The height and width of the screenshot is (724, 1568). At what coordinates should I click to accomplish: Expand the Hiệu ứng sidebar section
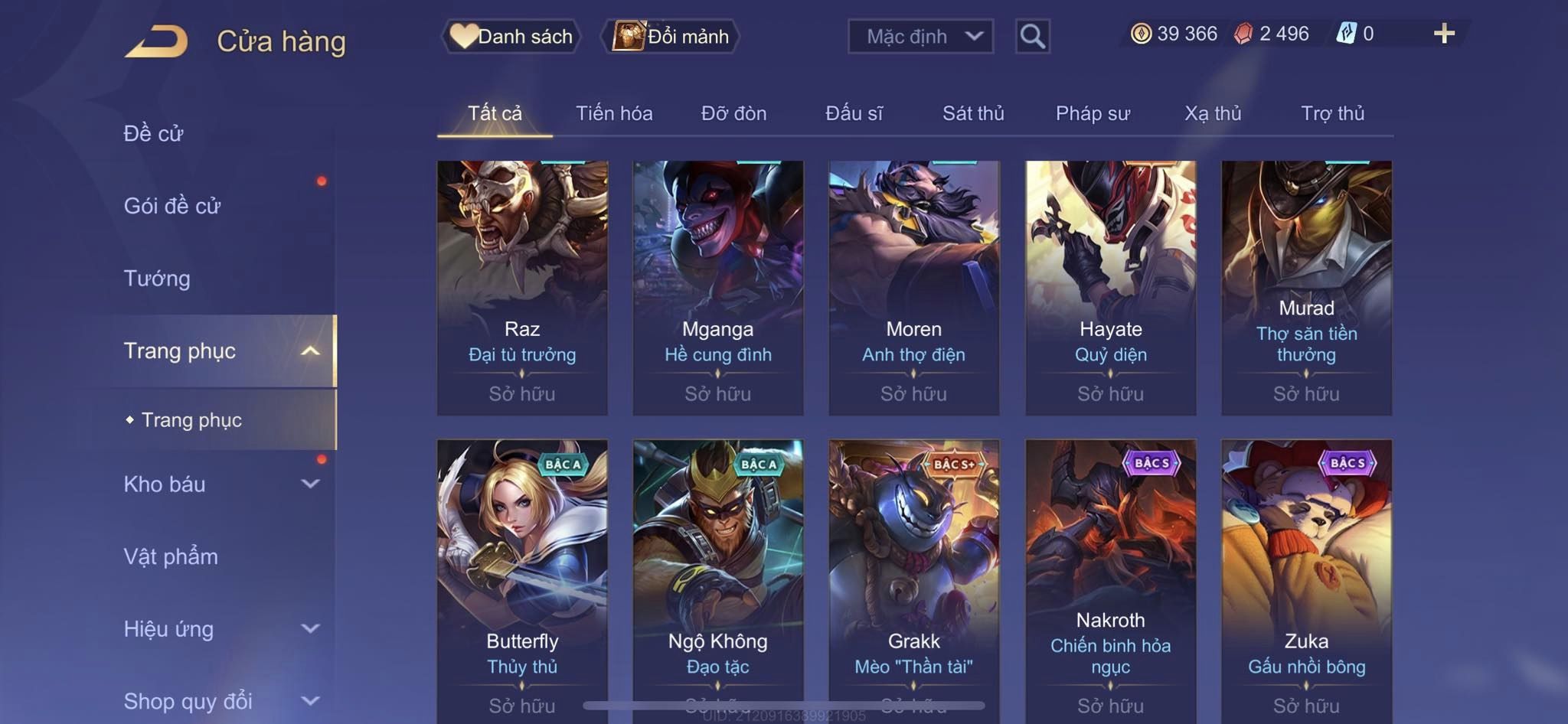pyautogui.click(x=309, y=629)
